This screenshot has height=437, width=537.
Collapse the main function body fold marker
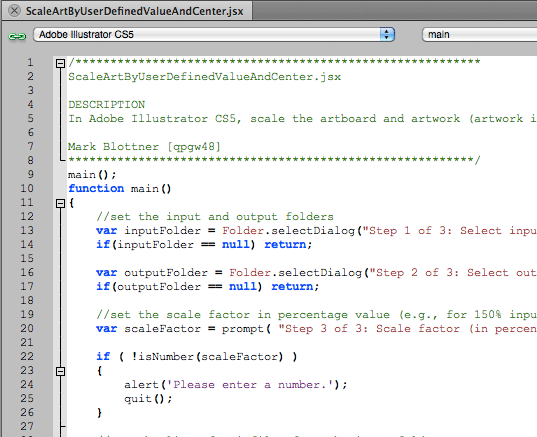[x=61, y=203]
